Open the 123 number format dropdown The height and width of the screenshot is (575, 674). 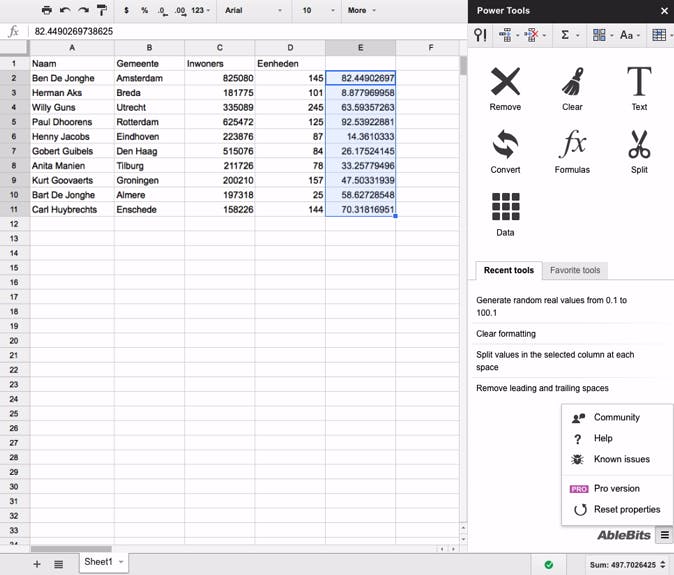coord(201,10)
